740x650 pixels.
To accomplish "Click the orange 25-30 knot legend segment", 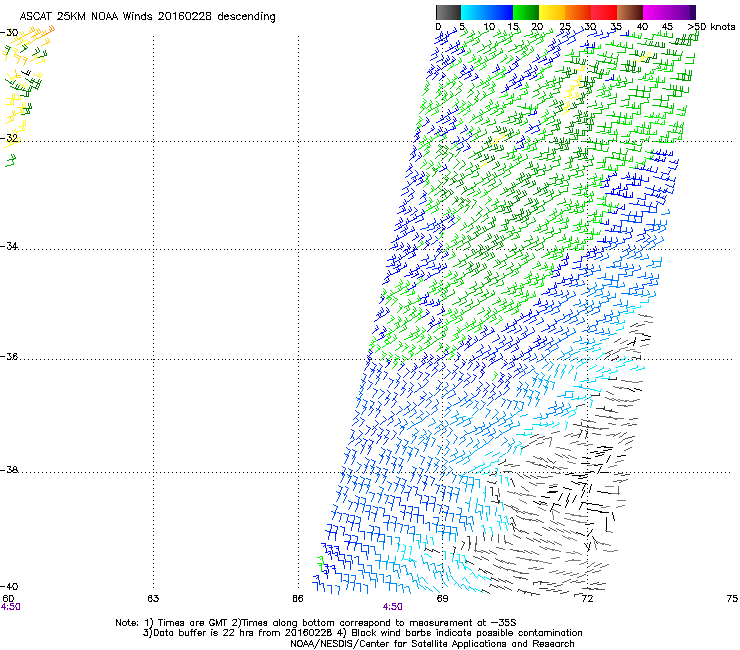I will pyautogui.click(x=578, y=12).
